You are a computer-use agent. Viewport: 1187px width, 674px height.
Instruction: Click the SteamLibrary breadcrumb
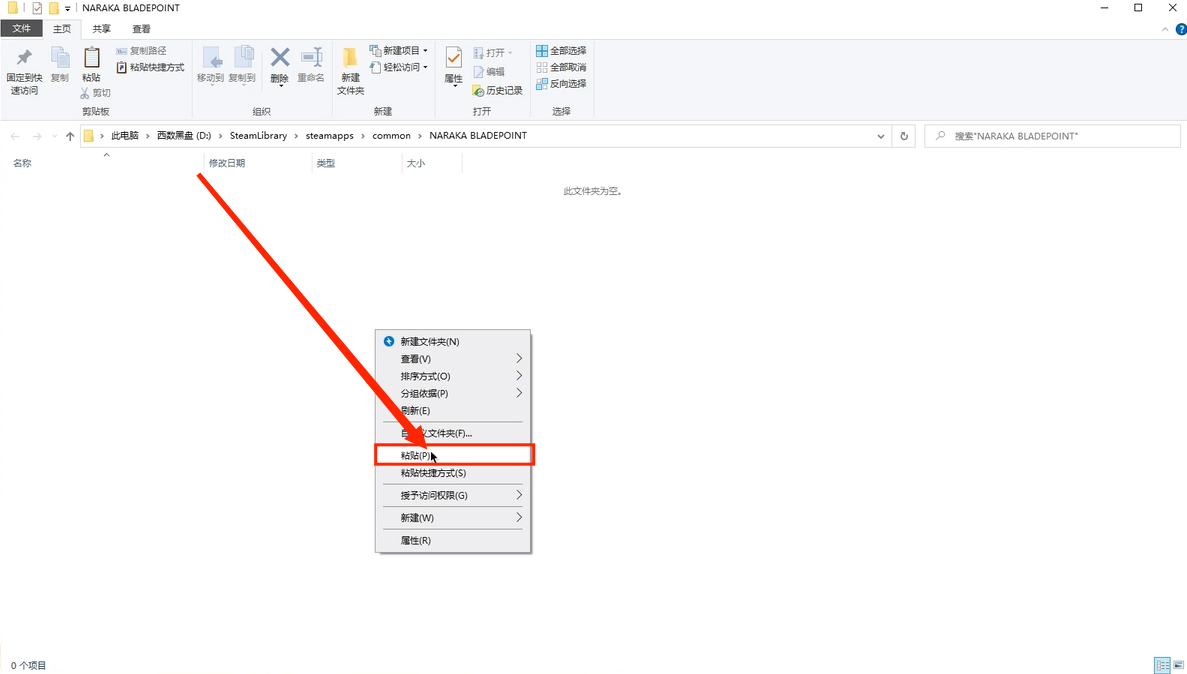tap(258, 136)
